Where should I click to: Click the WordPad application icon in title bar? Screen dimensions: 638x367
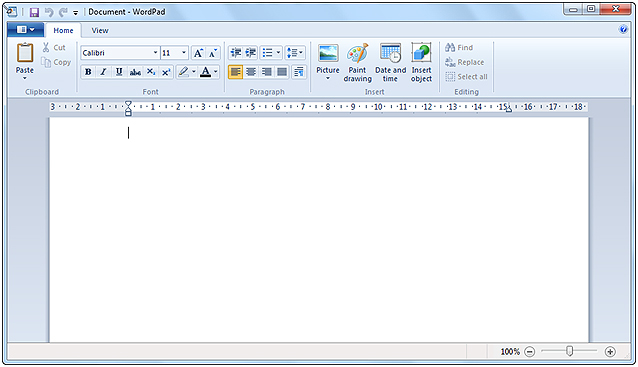[x=11, y=12]
